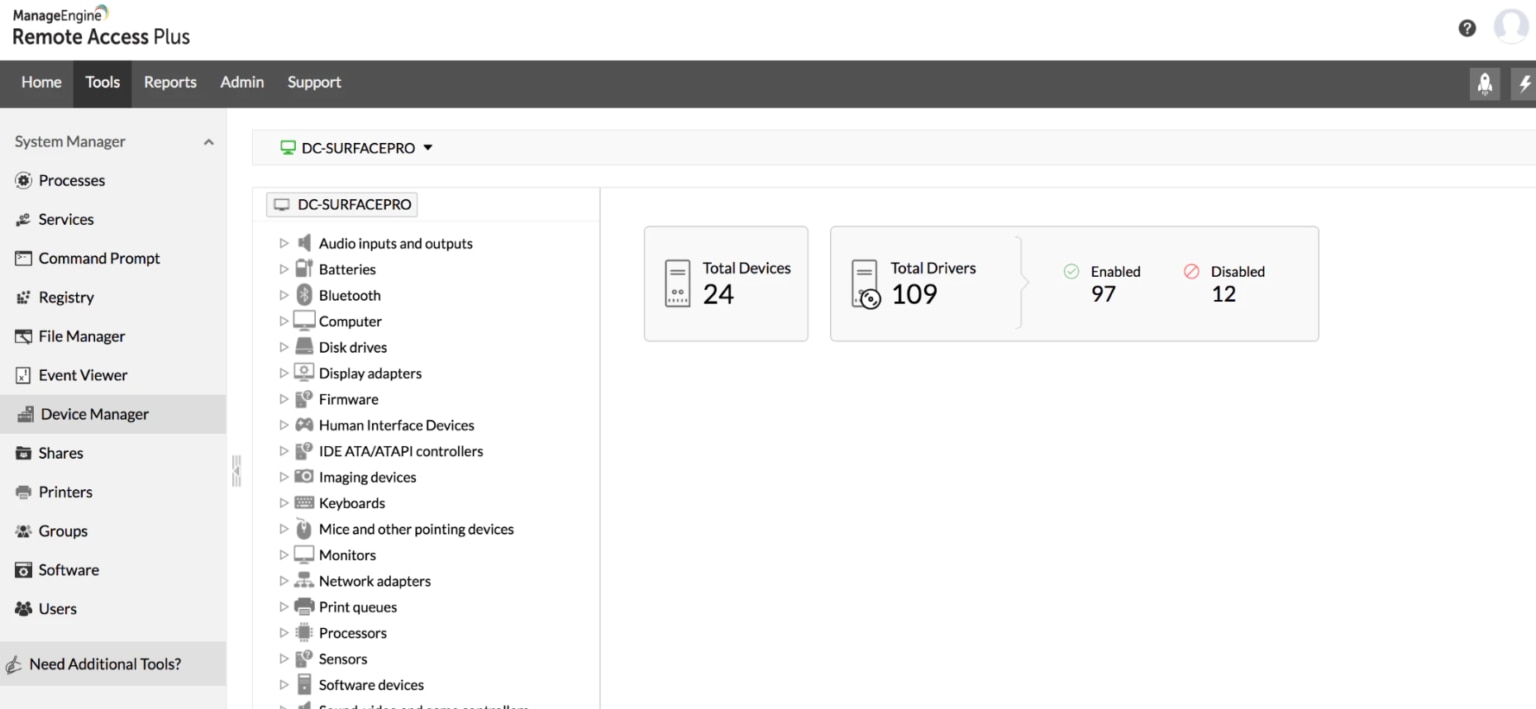The width and height of the screenshot is (1536, 709).
Task: Select the Firmware tree label
Action: point(348,399)
